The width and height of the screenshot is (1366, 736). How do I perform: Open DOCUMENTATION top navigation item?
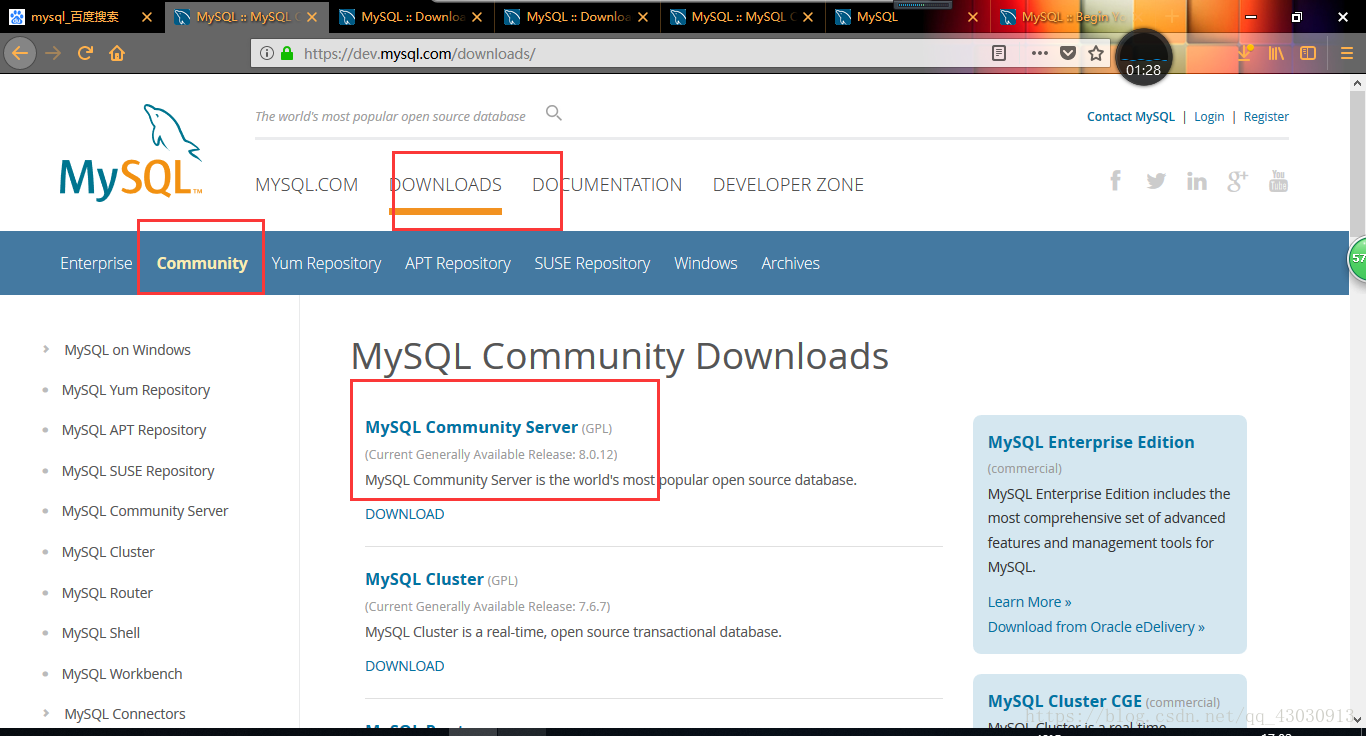[x=607, y=185]
